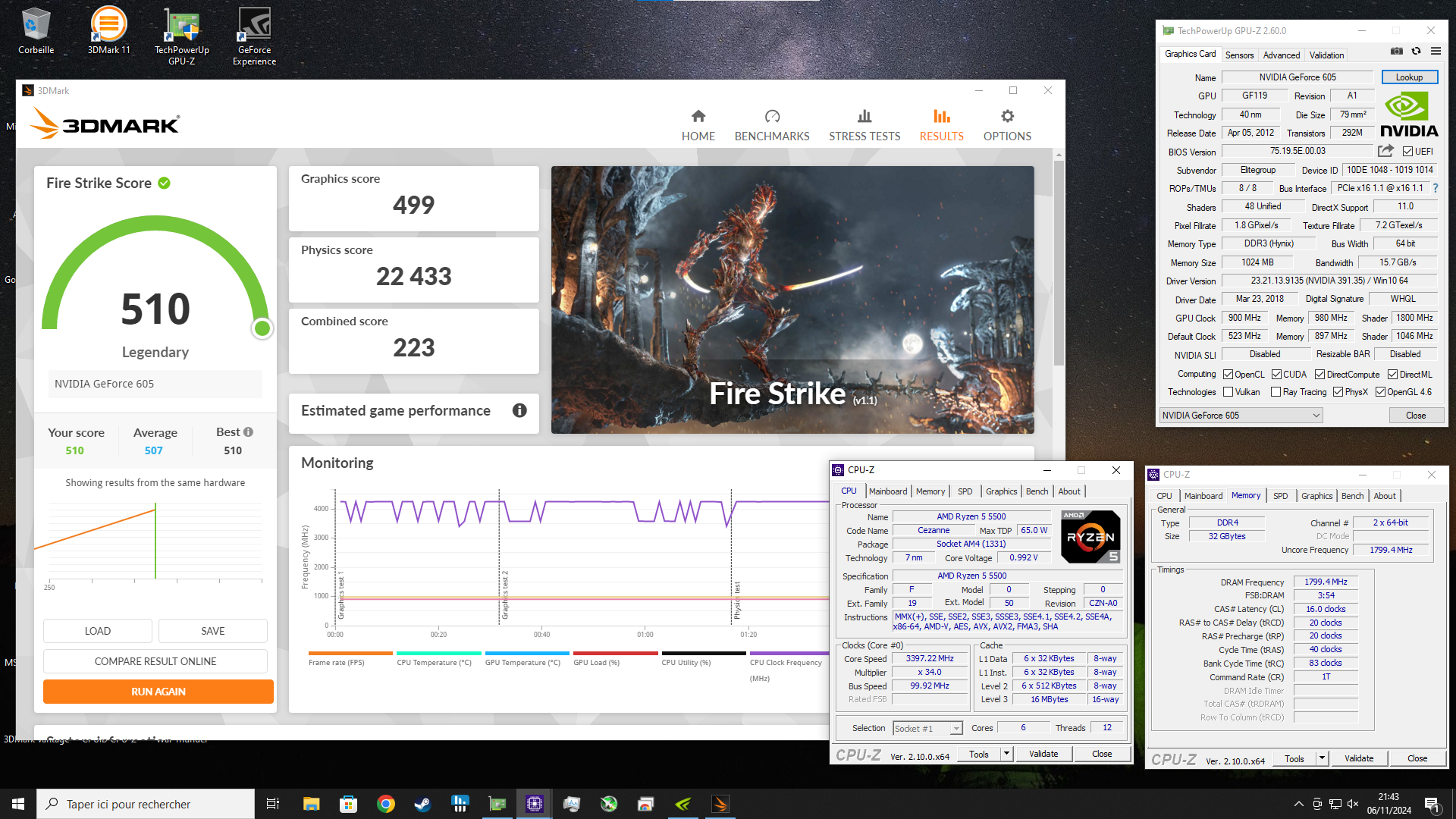This screenshot has width=1456, height=819.
Task: Open Bench tab in CPU-Z CPU window
Action: pos(1037,491)
